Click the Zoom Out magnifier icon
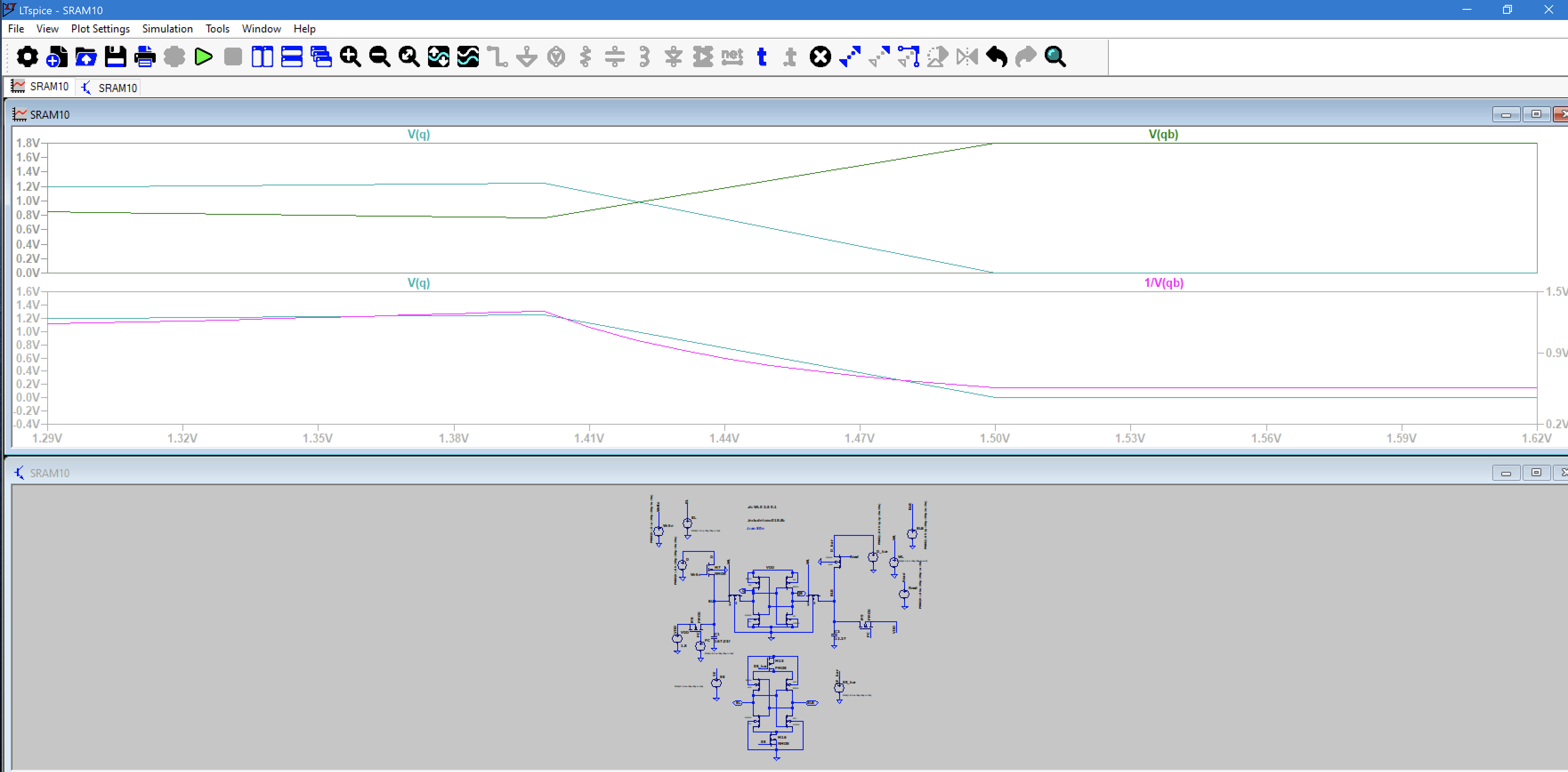This screenshot has height=772, width=1568. tap(379, 56)
